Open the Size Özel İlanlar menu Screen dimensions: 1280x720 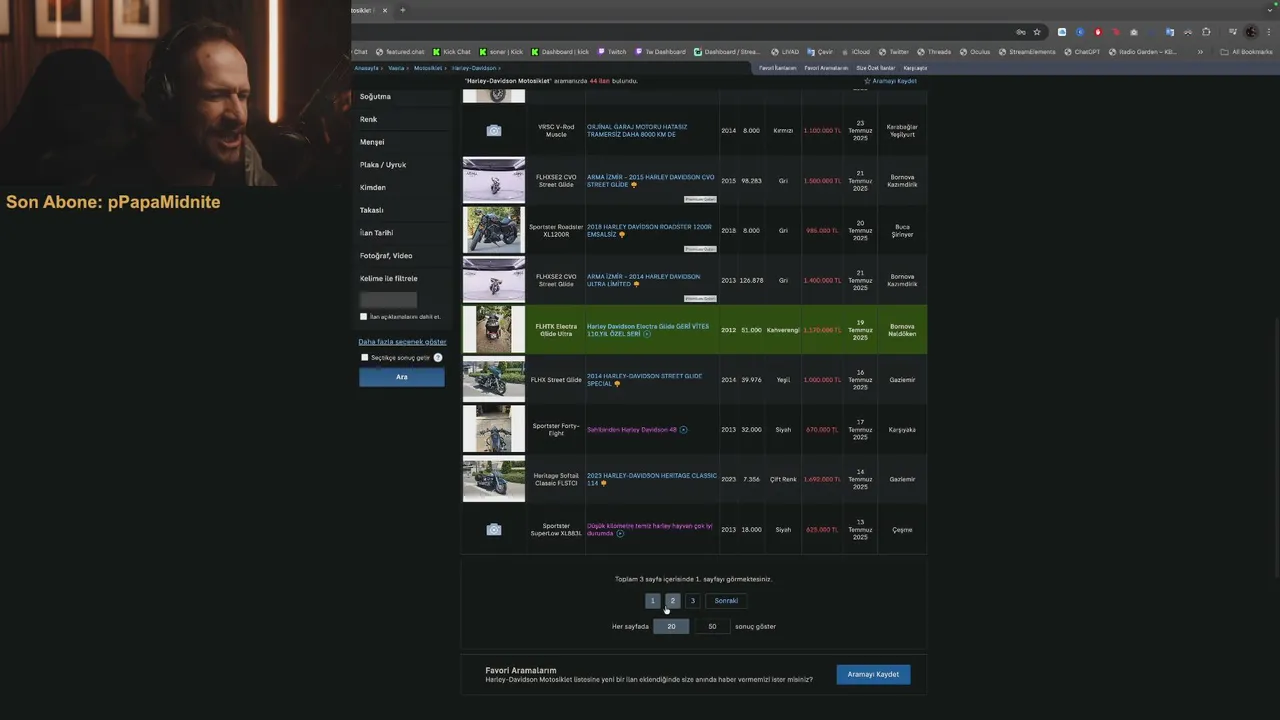875,68
